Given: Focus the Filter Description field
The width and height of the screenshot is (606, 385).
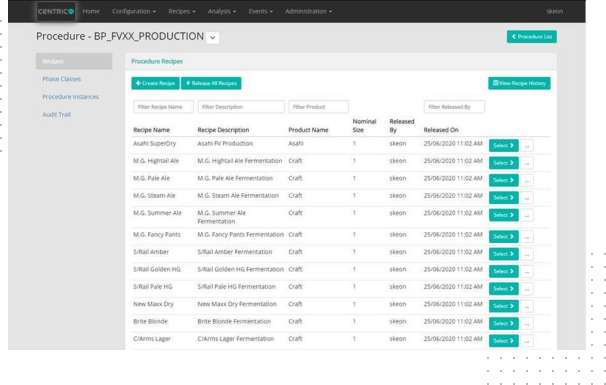Looking at the screenshot, I should (x=241, y=107).
